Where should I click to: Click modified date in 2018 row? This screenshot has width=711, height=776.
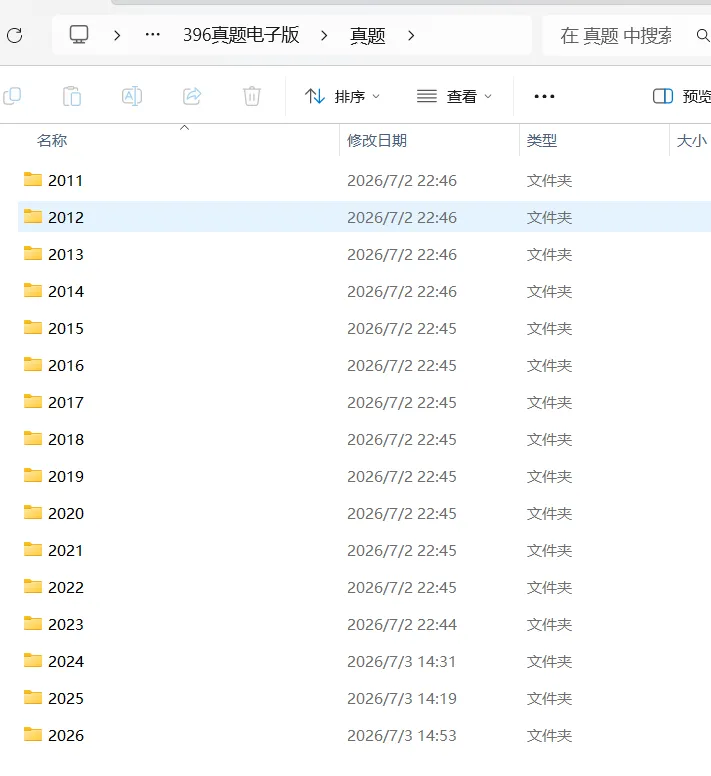click(401, 439)
